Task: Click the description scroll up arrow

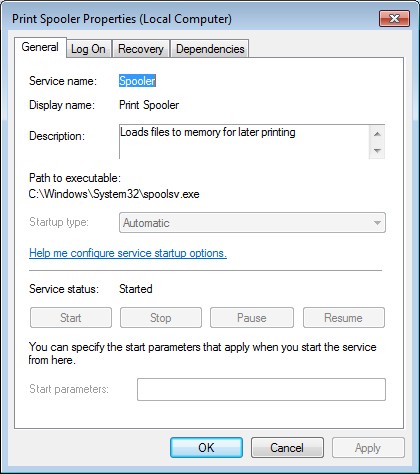Action: click(377, 134)
